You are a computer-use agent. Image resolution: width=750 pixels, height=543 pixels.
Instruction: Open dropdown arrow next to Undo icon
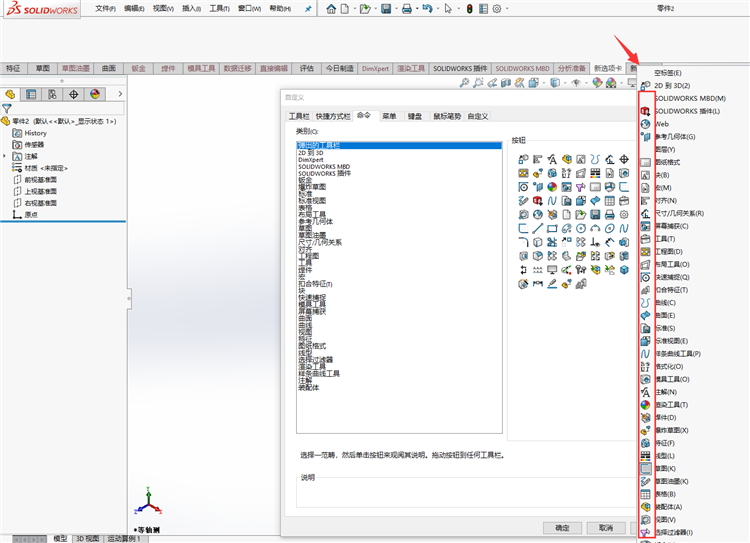[x=438, y=9]
